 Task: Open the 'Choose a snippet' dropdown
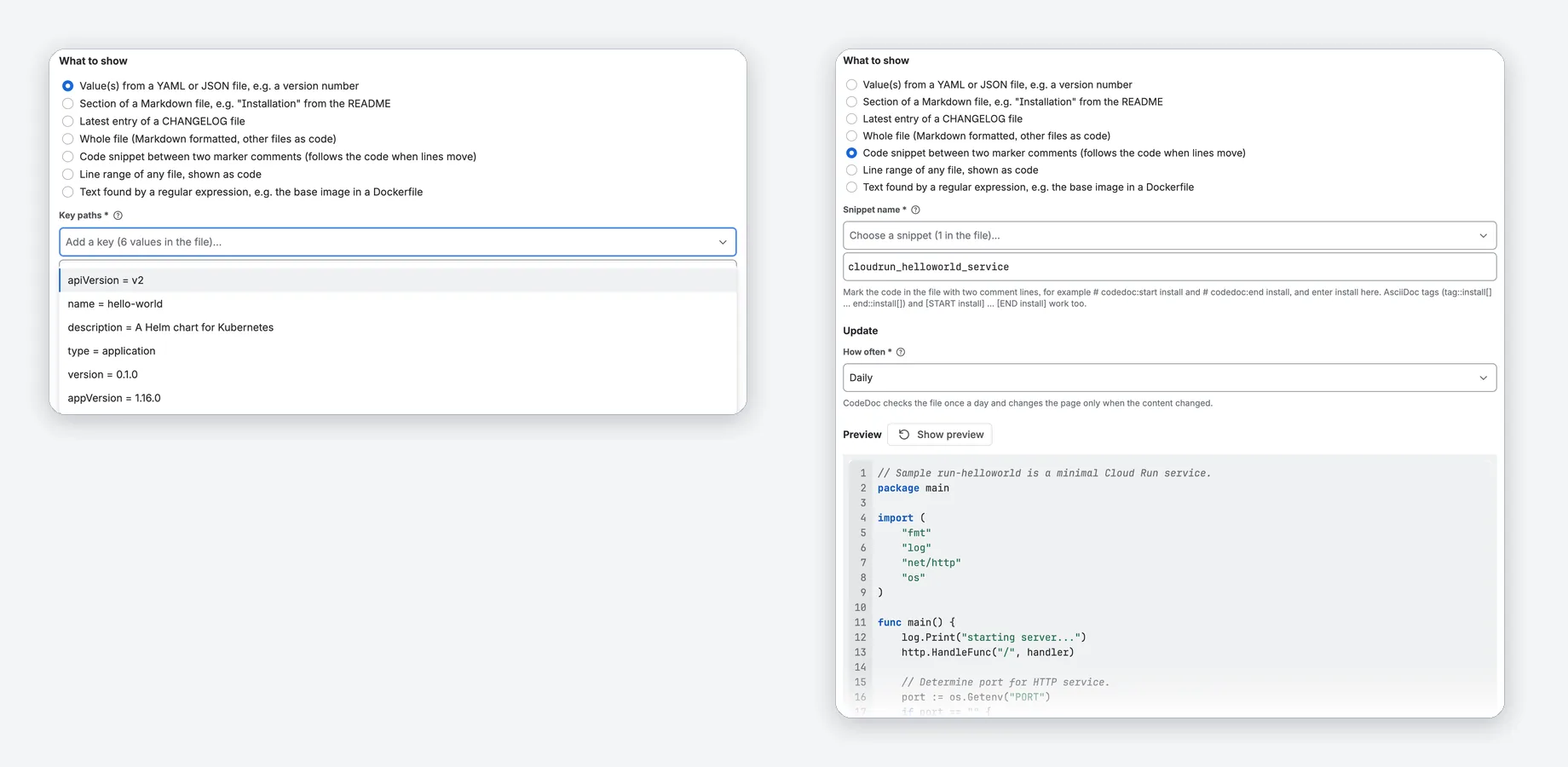point(1169,235)
